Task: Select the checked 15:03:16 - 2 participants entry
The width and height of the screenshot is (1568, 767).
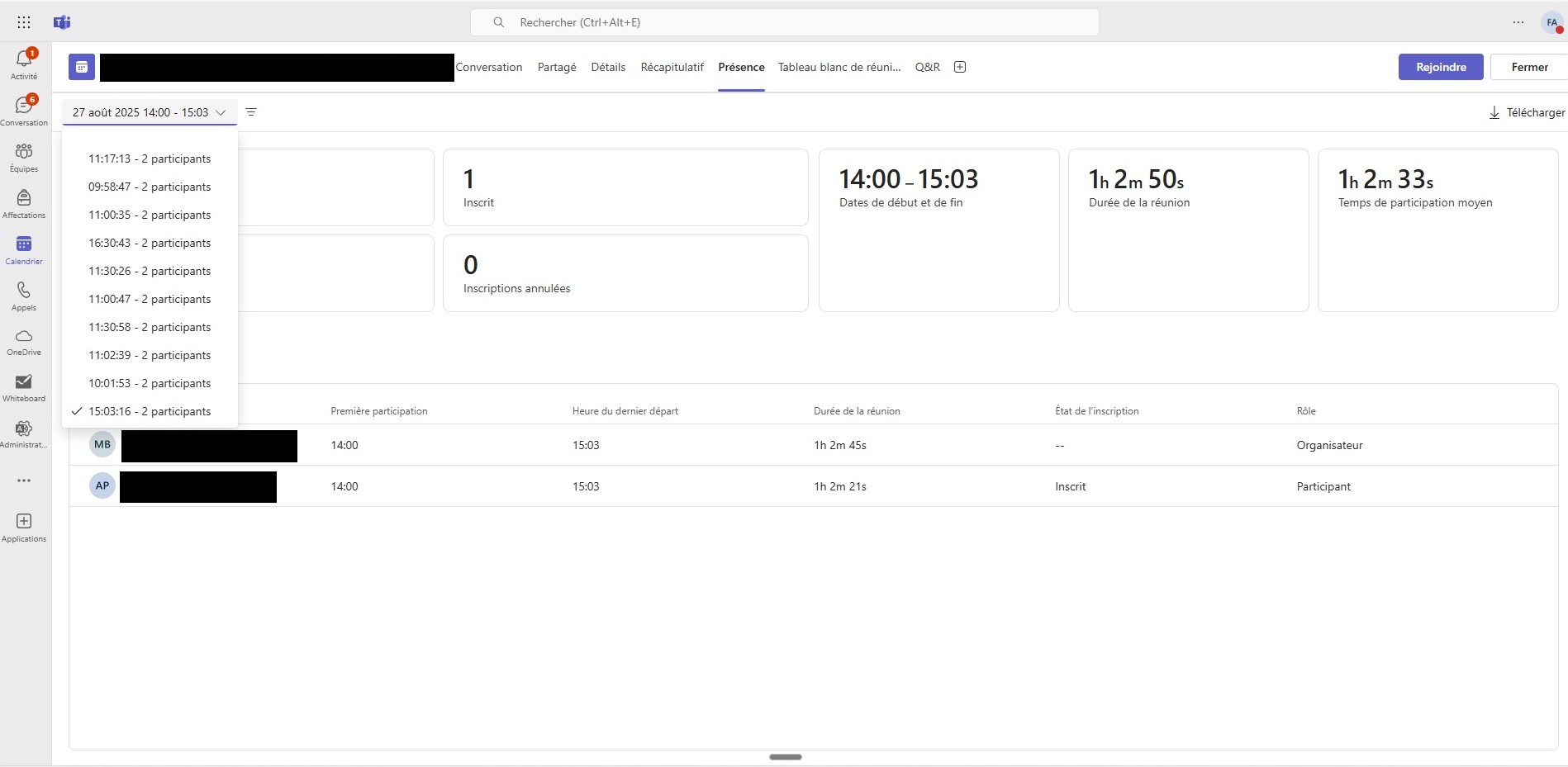Action: tap(150, 411)
